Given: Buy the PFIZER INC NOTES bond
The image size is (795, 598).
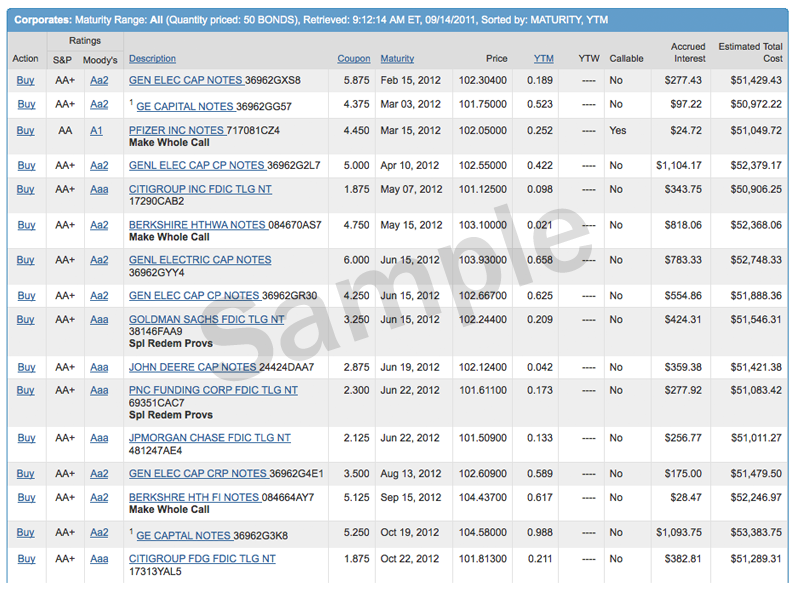Looking at the screenshot, I should click(25, 130).
